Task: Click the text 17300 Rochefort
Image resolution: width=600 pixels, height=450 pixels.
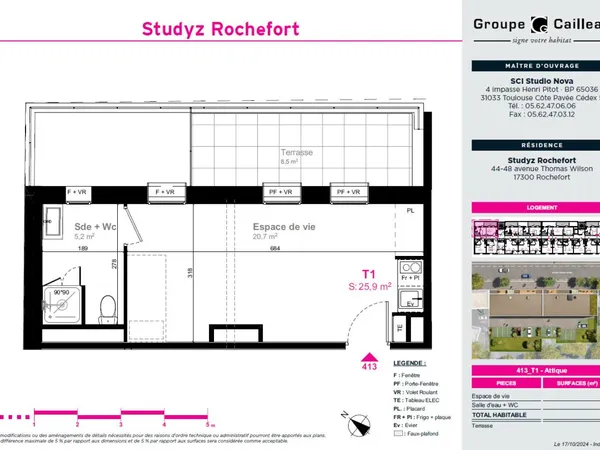Action: click(x=541, y=177)
